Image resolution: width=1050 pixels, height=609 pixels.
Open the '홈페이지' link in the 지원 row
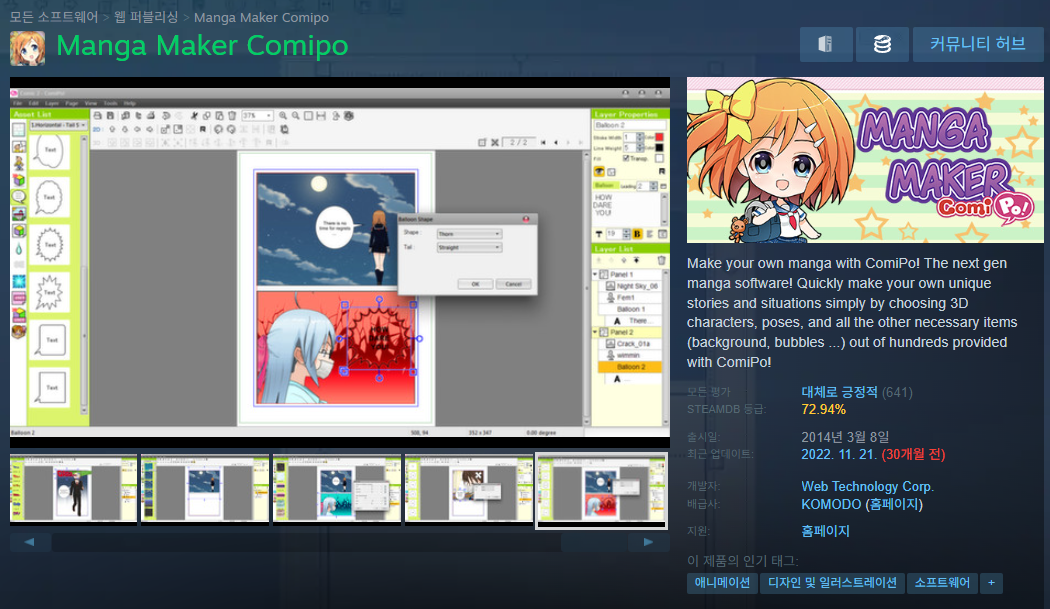click(x=826, y=531)
